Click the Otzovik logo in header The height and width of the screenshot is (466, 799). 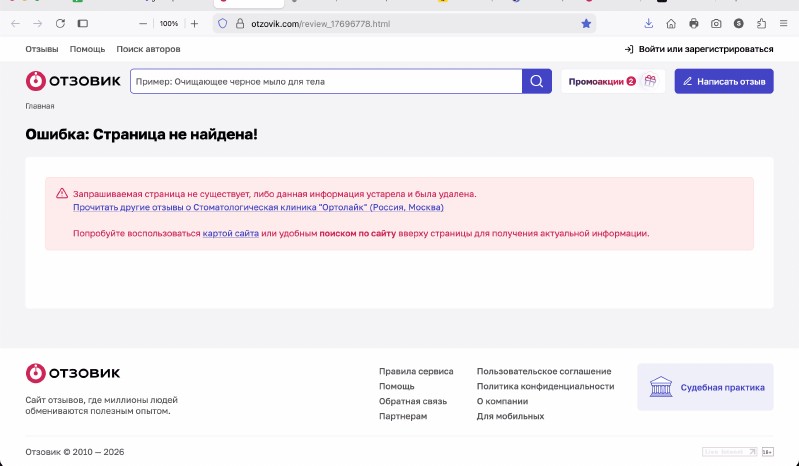click(72, 81)
